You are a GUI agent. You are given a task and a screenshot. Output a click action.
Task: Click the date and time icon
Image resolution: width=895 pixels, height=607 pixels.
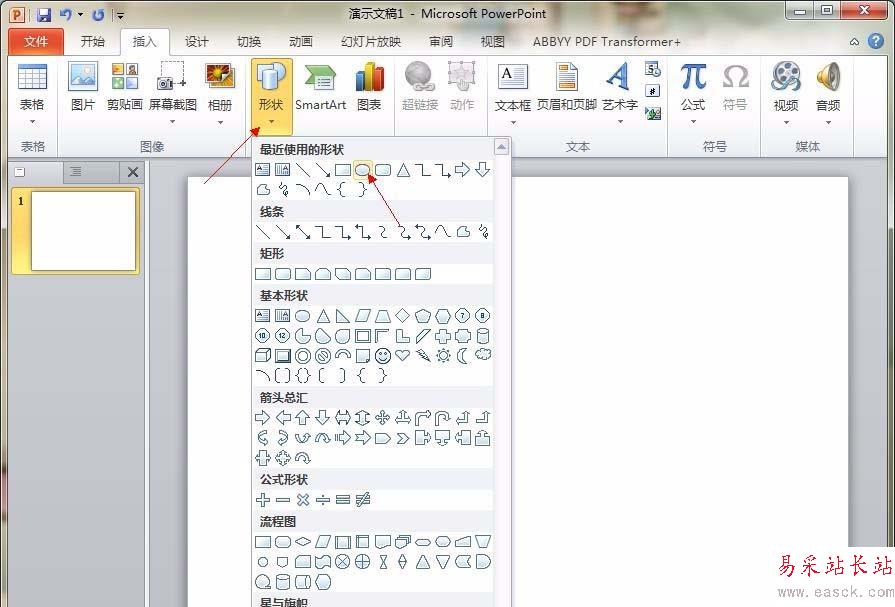652,70
